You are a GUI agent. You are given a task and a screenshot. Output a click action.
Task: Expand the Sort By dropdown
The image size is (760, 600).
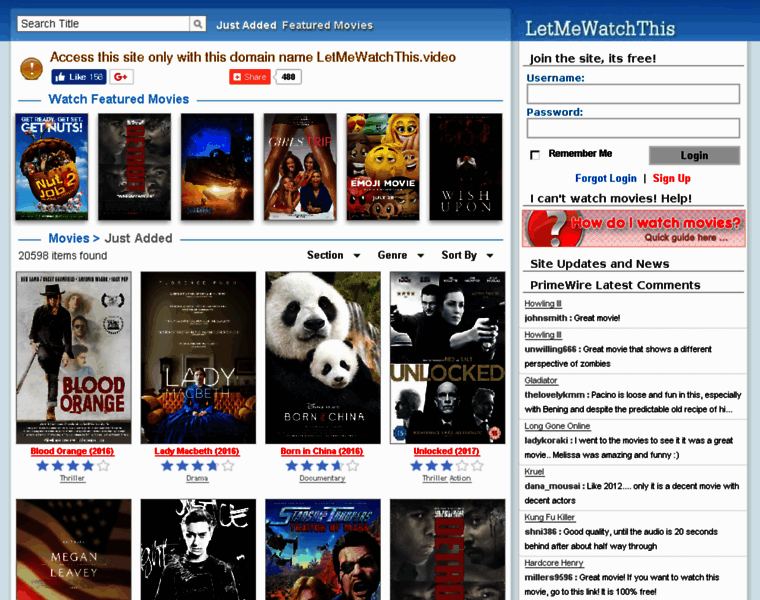pyautogui.click(x=467, y=255)
